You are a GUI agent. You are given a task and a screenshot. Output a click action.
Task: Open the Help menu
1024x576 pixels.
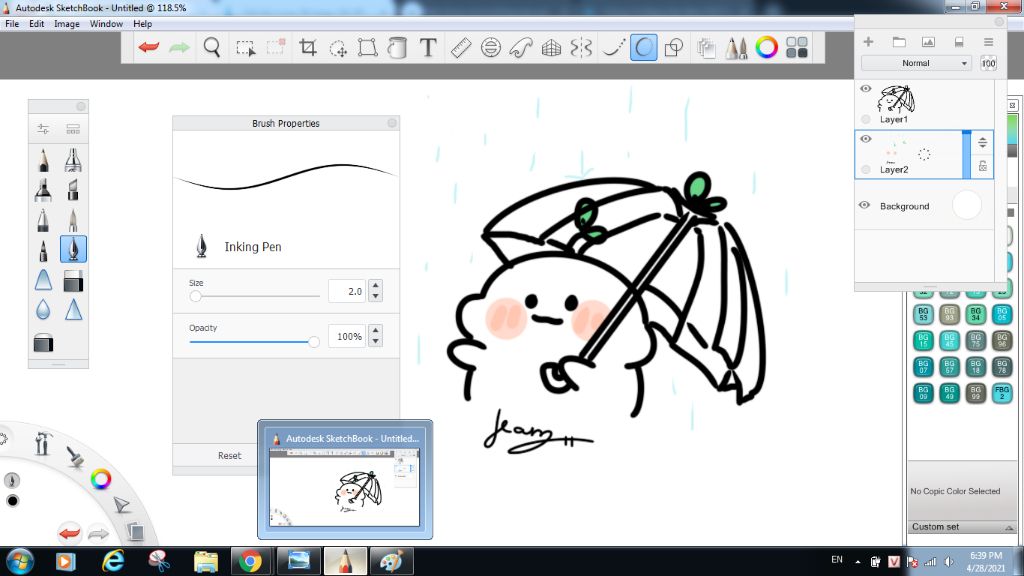click(x=142, y=24)
